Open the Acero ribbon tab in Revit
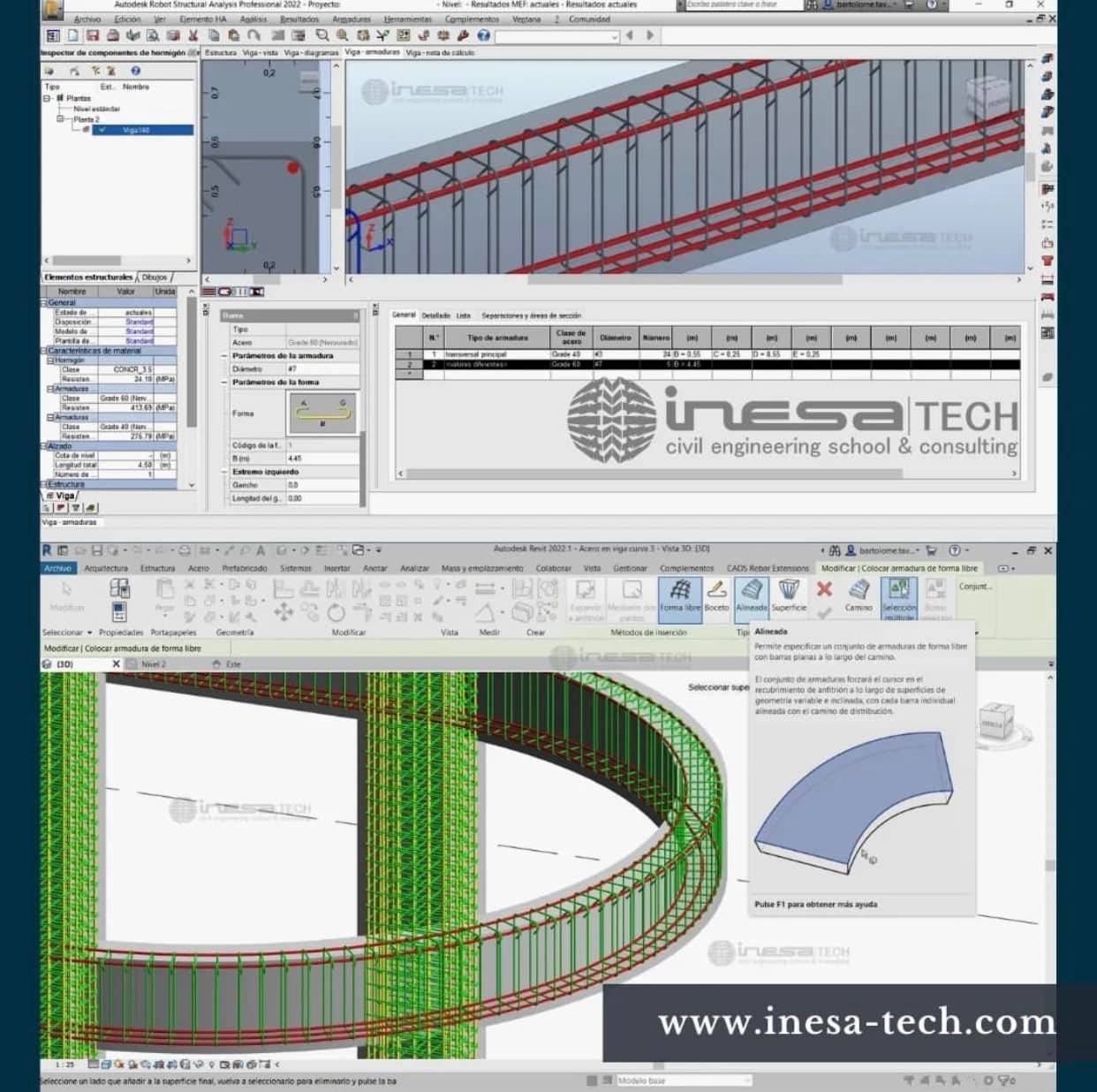1097x1092 pixels. (199, 569)
